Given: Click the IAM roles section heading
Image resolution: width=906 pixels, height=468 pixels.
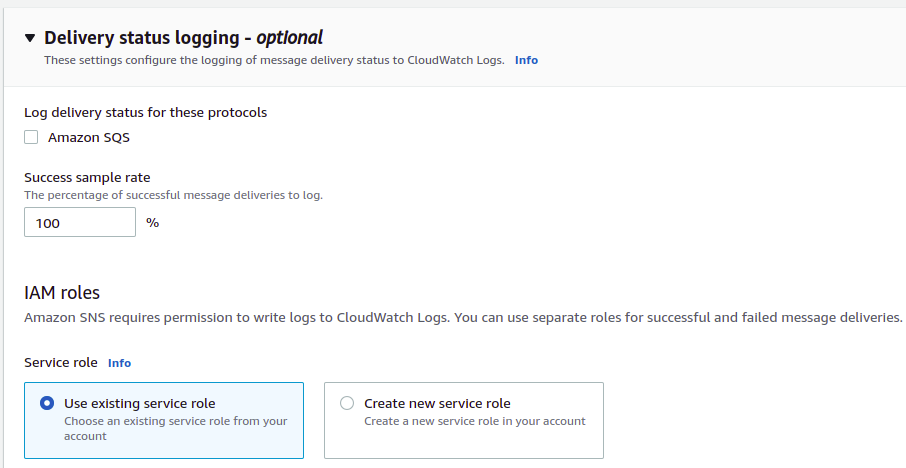Looking at the screenshot, I should [x=62, y=293].
